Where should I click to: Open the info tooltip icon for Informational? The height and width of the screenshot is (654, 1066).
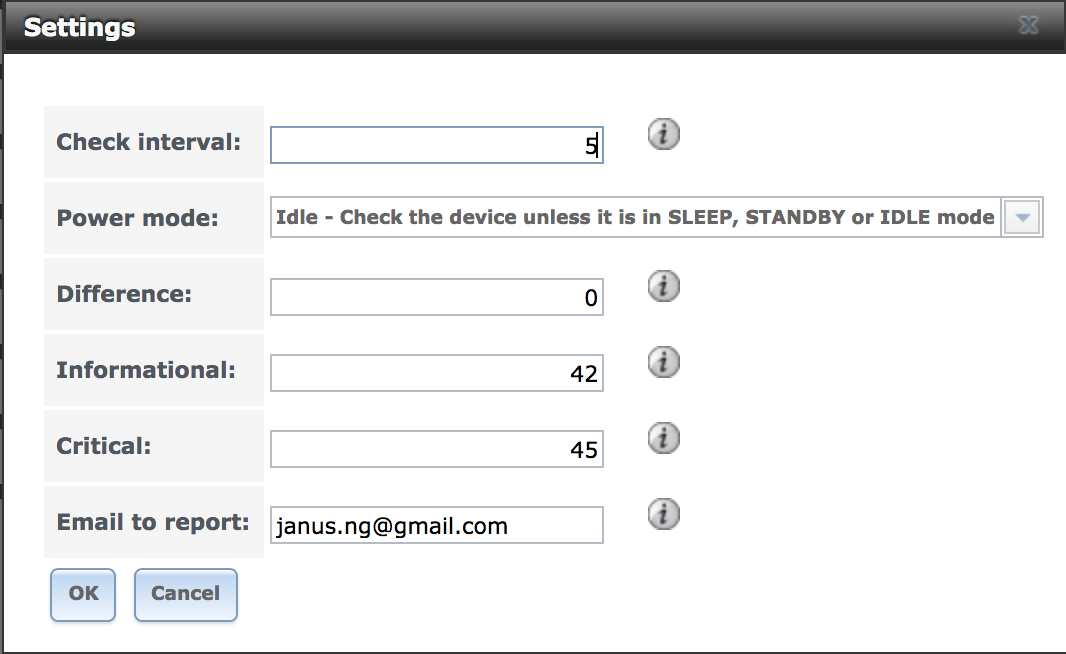click(664, 362)
